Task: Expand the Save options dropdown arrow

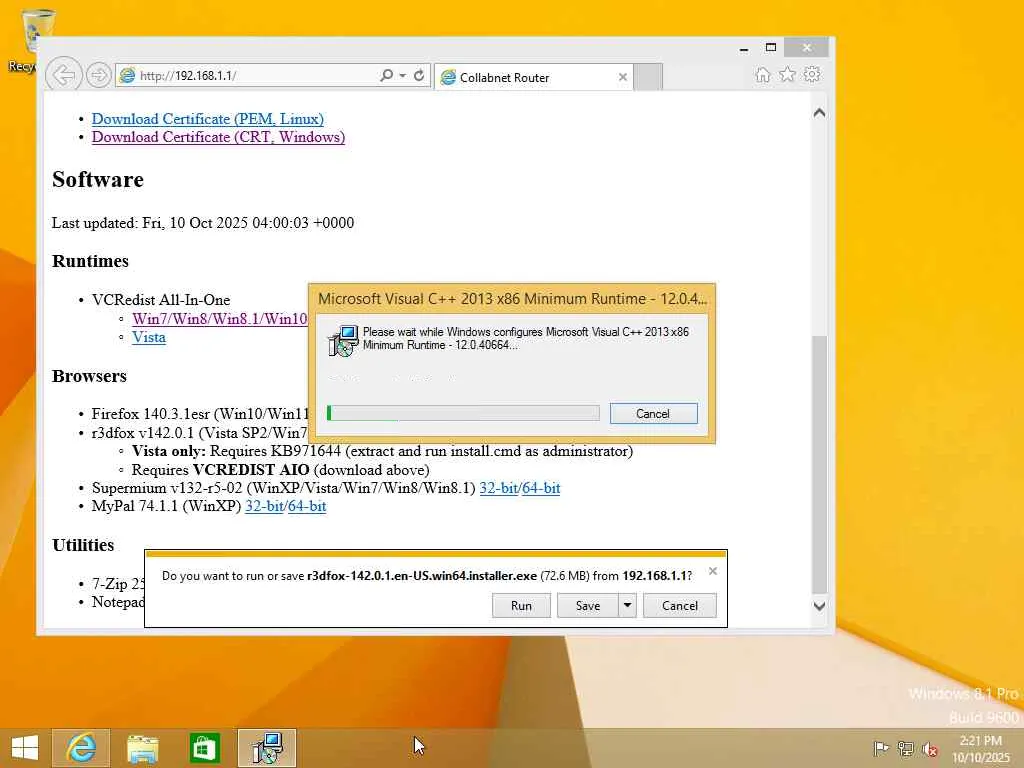Action: point(627,605)
